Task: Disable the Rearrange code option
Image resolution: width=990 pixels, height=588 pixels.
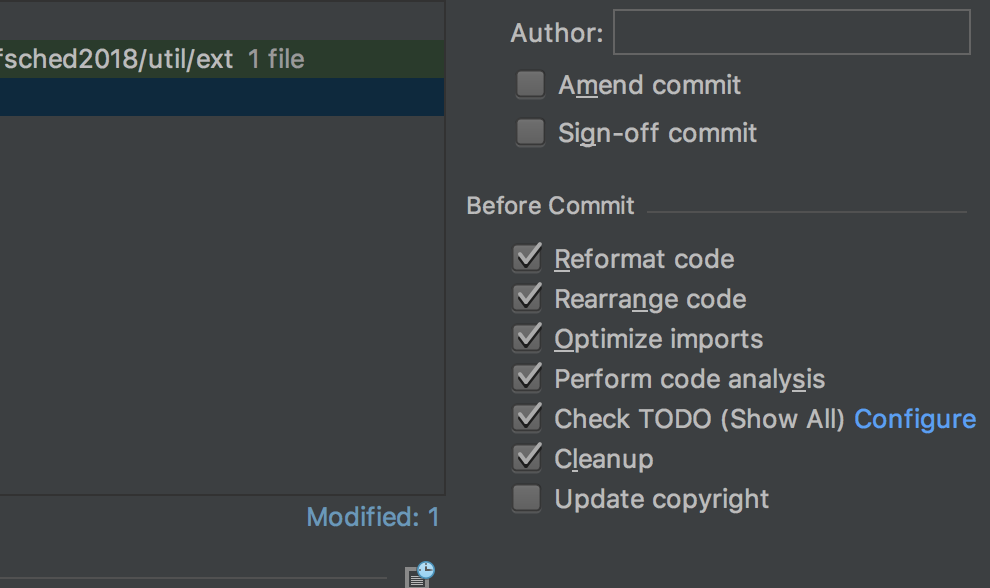Action: click(527, 297)
